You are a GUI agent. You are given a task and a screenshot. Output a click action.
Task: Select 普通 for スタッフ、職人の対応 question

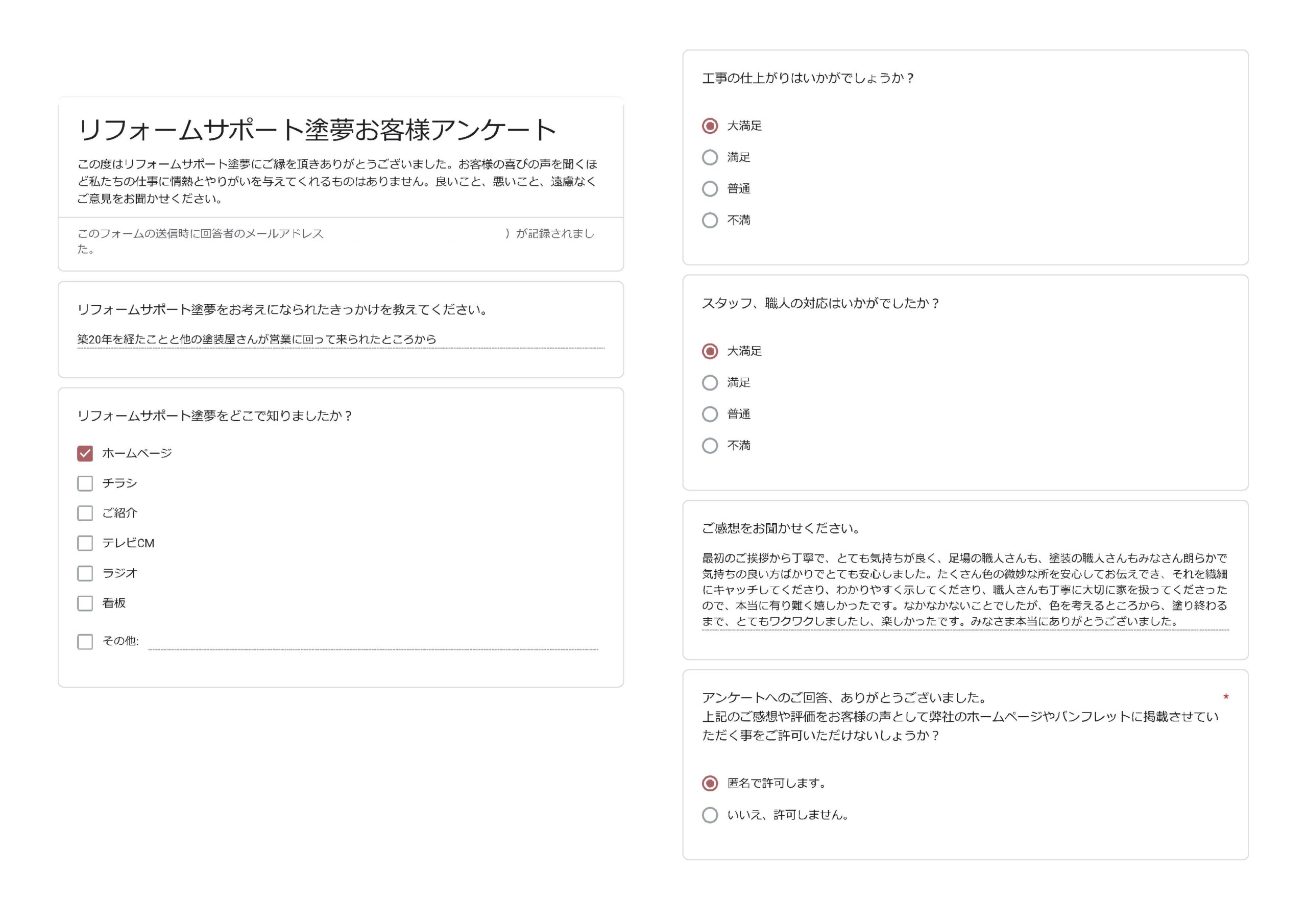coord(710,414)
